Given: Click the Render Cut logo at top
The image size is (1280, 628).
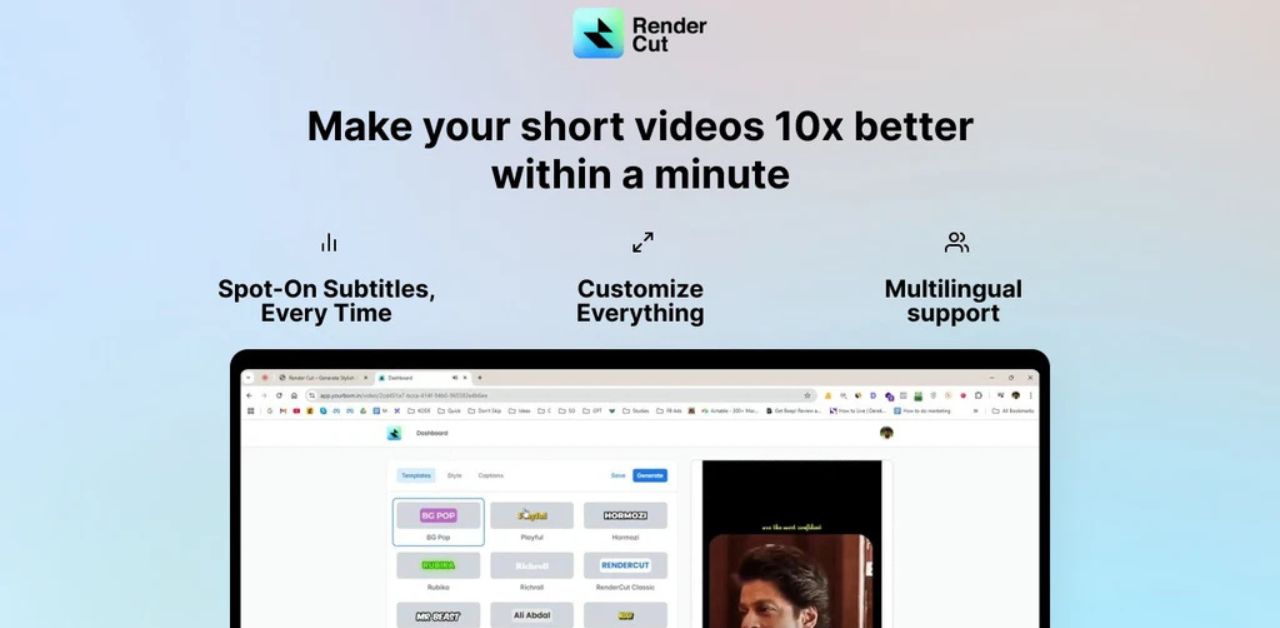Looking at the screenshot, I should tap(640, 33).
